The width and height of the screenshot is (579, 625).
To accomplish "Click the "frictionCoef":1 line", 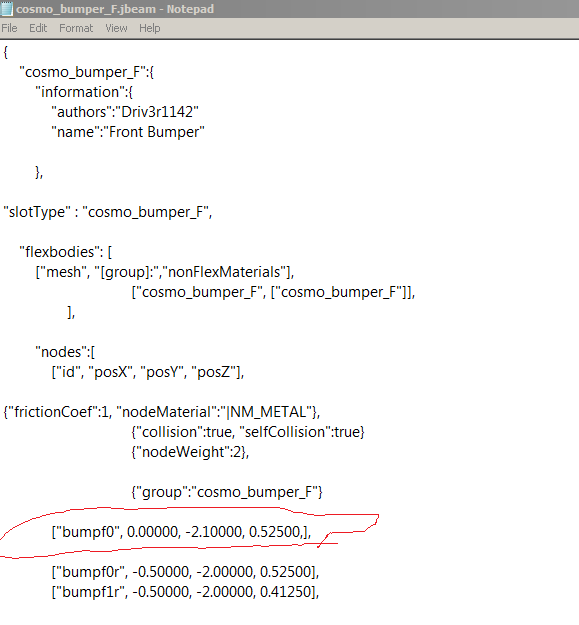I will pos(161,412).
